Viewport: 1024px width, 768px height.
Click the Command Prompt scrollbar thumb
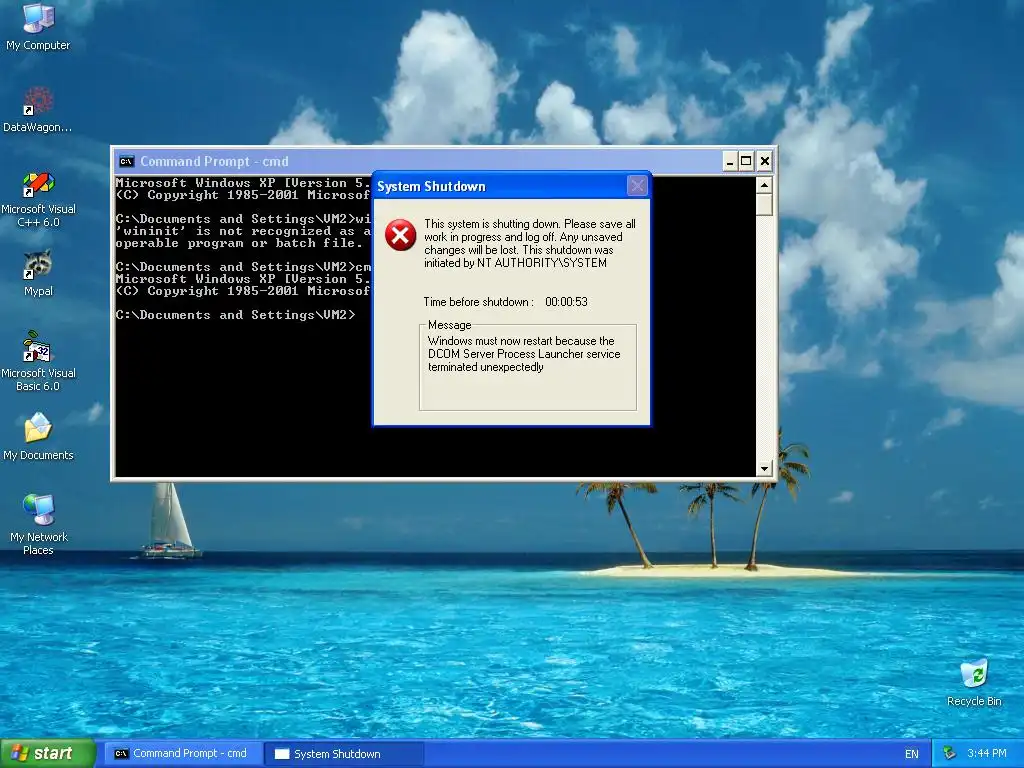(x=764, y=204)
